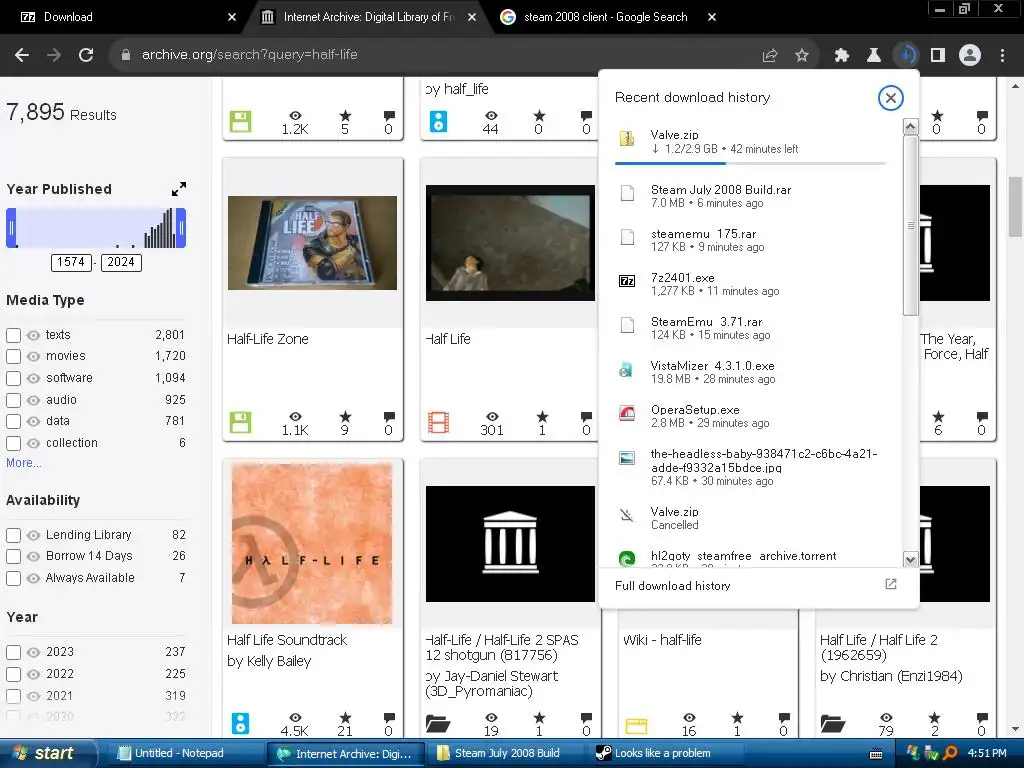Open steamemu 175.rar download entry
The image size is (1024, 768).
coord(751,240)
